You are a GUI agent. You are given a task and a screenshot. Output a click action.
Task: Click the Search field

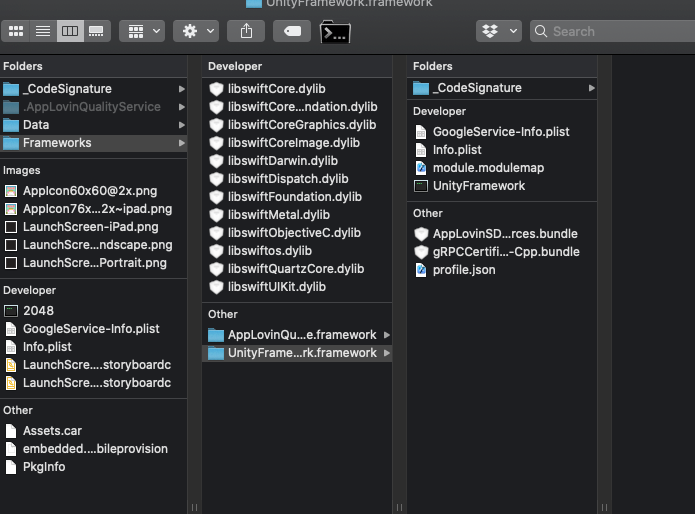[613, 31]
